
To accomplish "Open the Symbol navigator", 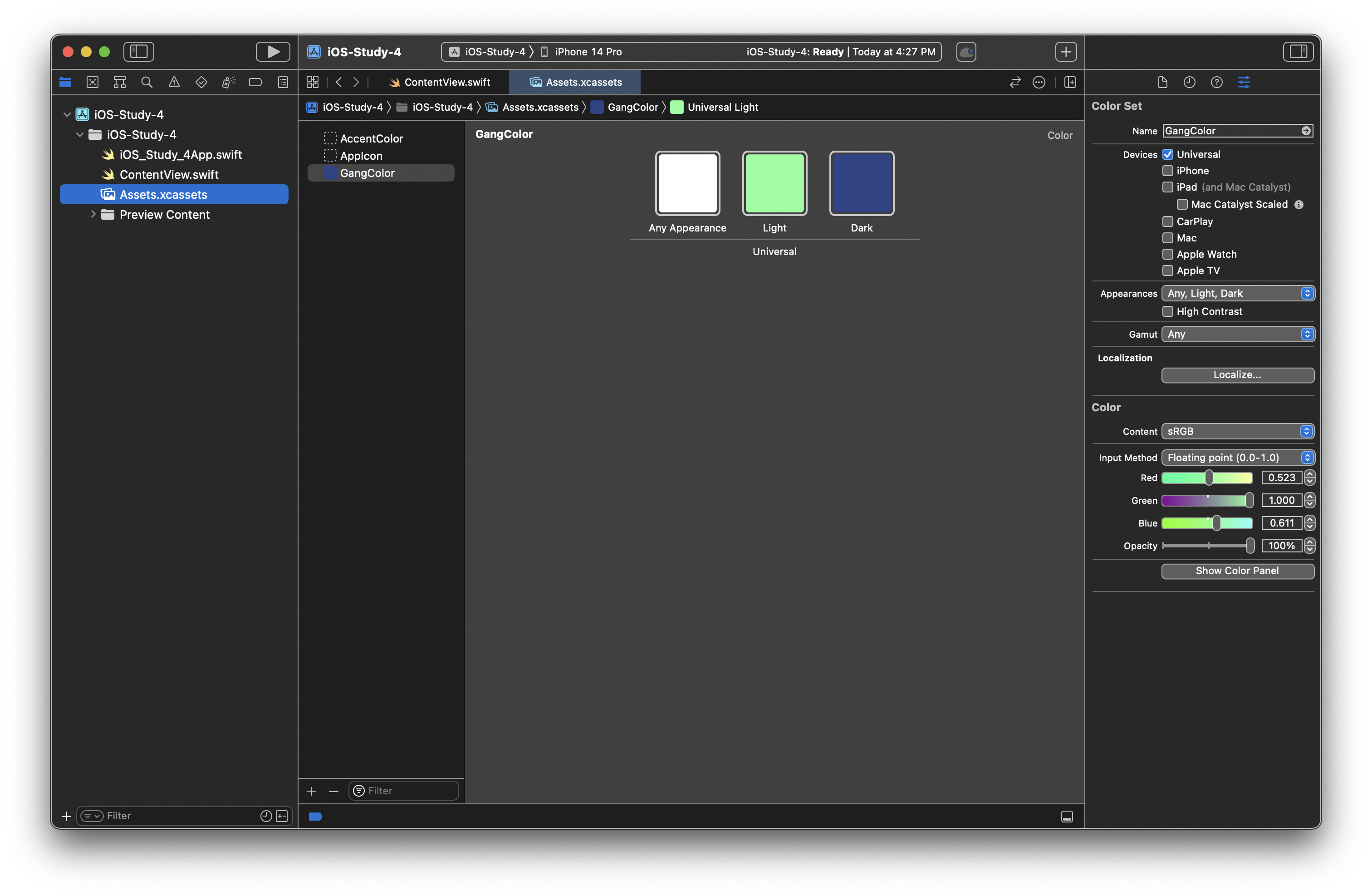I will point(119,83).
